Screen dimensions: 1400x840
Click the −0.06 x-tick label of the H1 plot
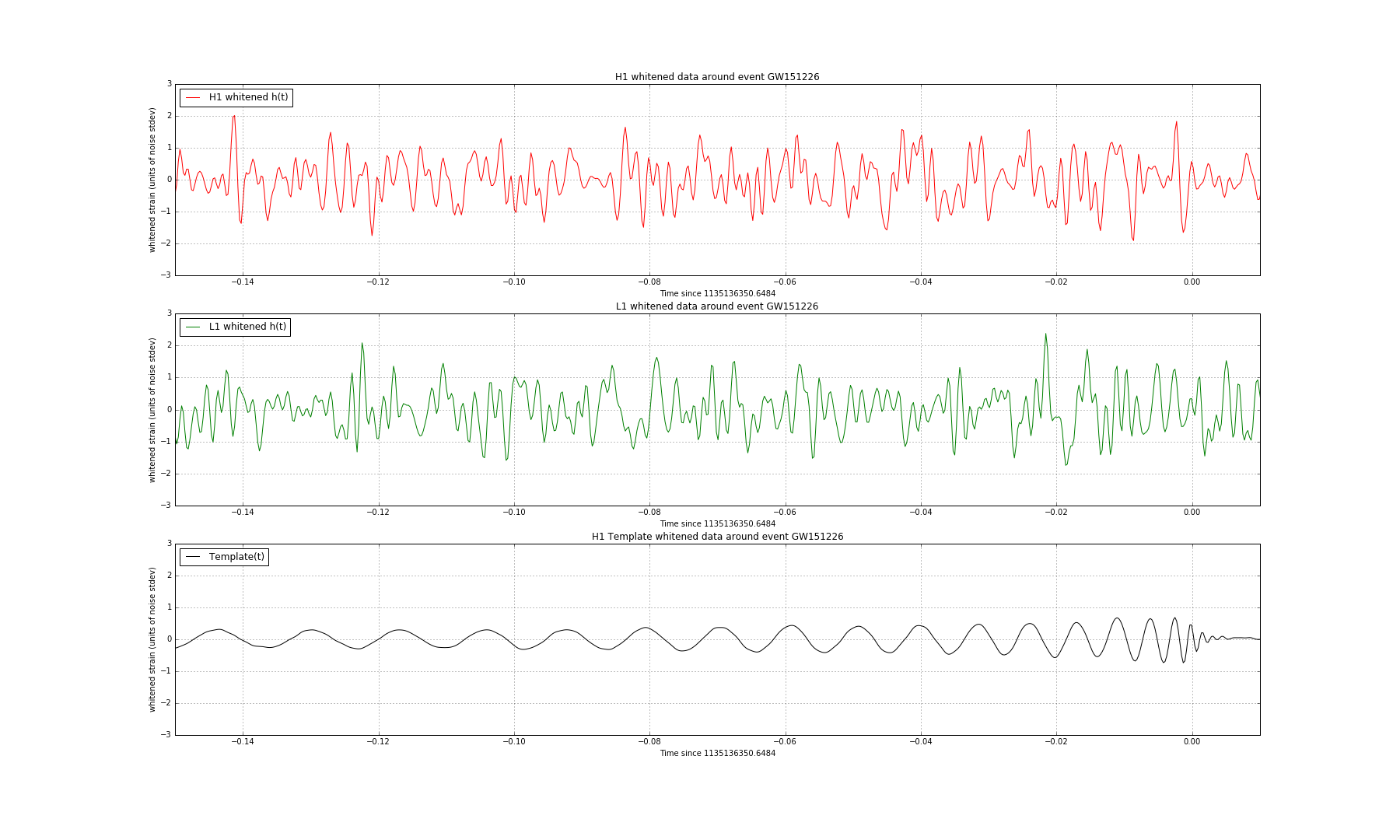(786, 282)
